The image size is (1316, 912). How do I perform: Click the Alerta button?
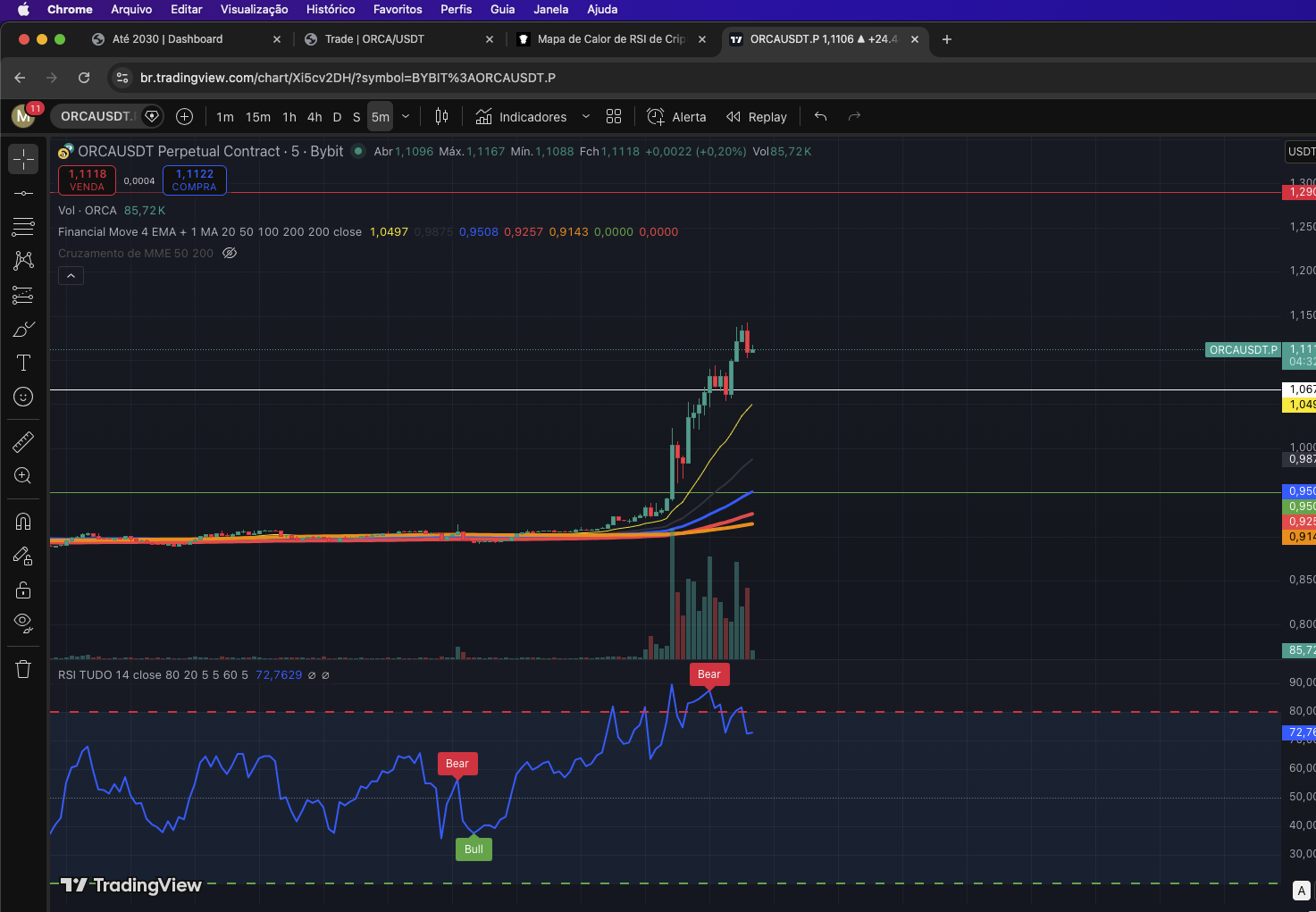676,117
